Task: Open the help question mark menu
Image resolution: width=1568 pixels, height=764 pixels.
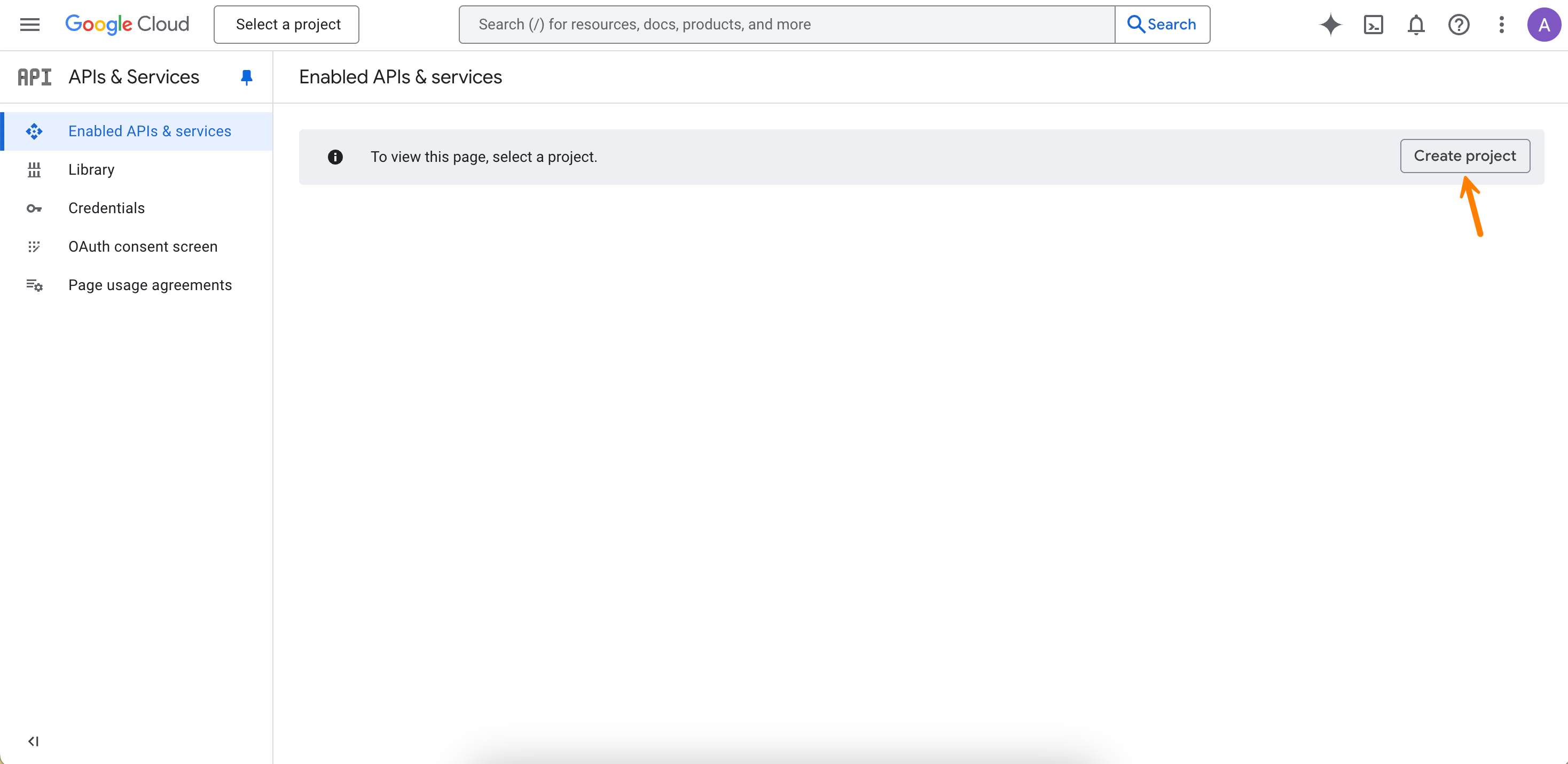Action: 1459,25
